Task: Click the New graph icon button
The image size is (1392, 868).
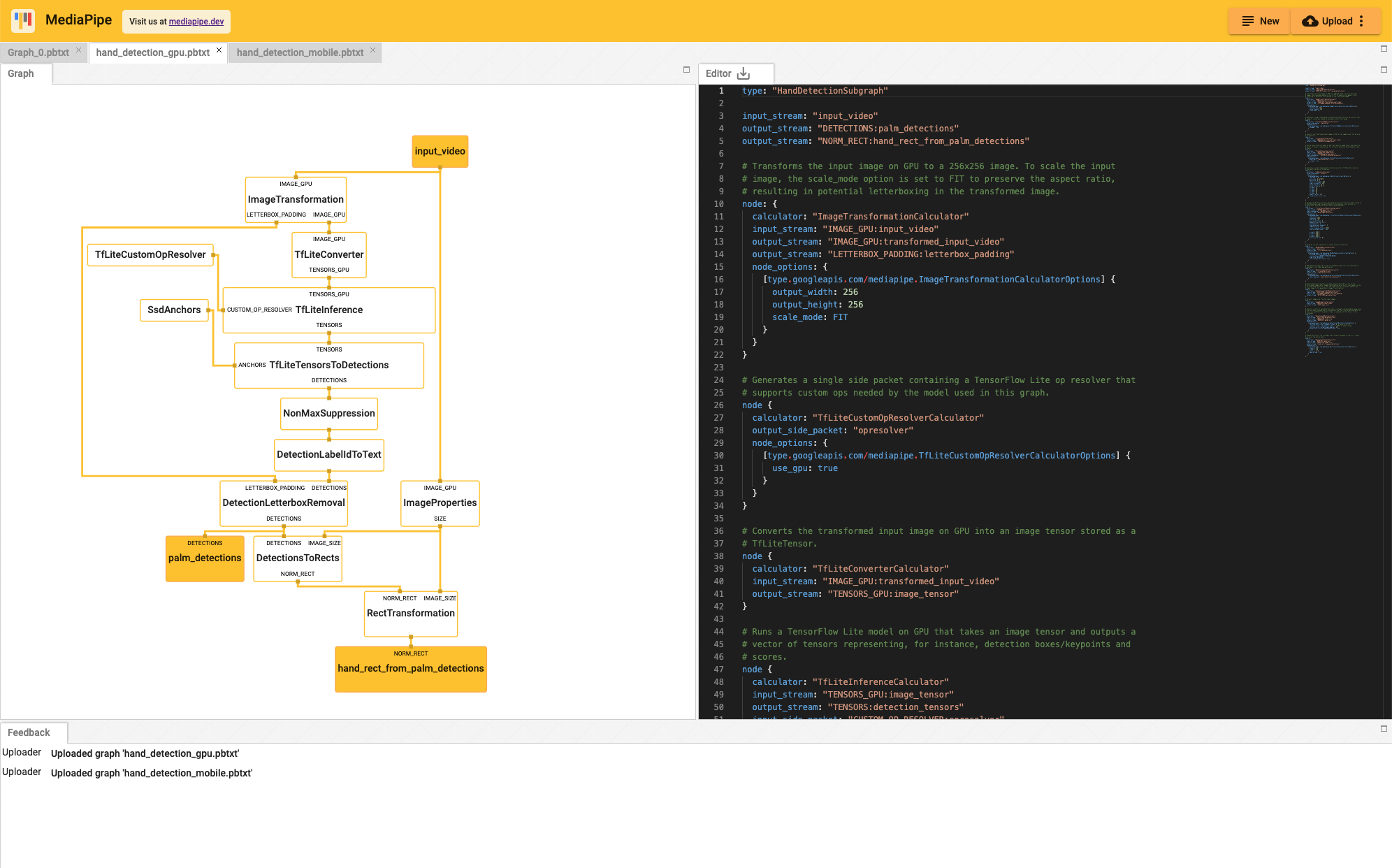Action: (x=1248, y=20)
